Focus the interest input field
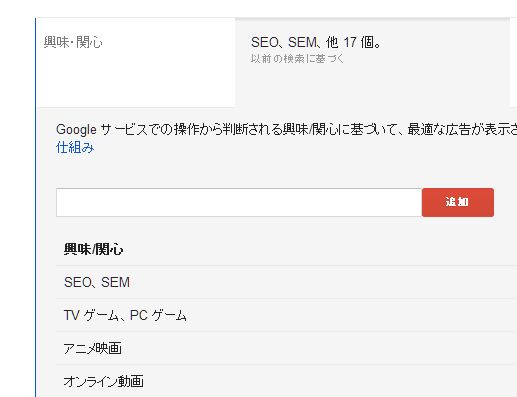517x397 pixels. pyautogui.click(x=239, y=202)
